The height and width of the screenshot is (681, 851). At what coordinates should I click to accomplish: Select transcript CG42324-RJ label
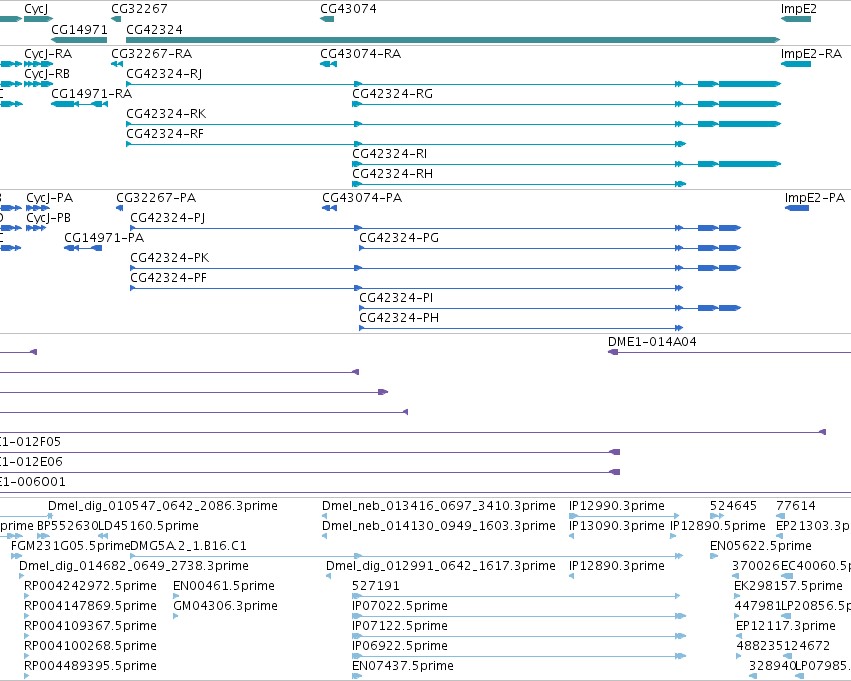[x=164, y=73]
